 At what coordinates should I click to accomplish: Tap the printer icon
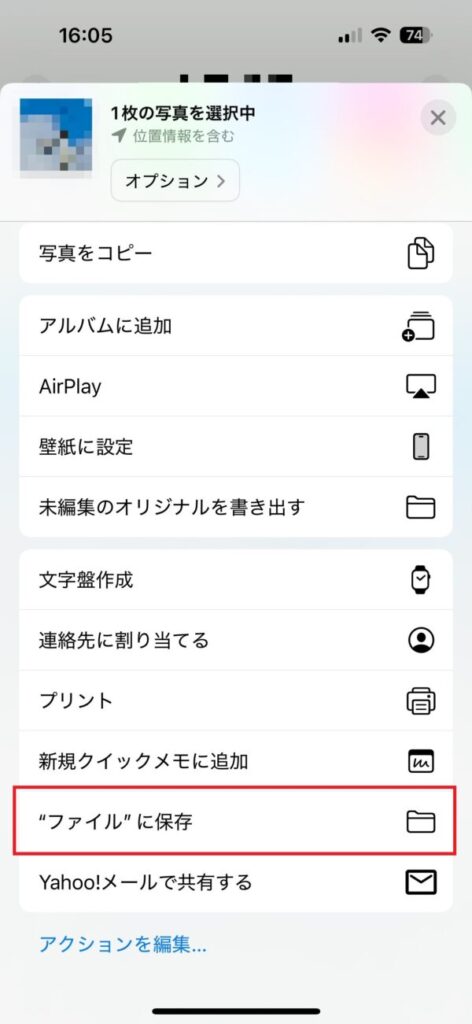(x=421, y=700)
